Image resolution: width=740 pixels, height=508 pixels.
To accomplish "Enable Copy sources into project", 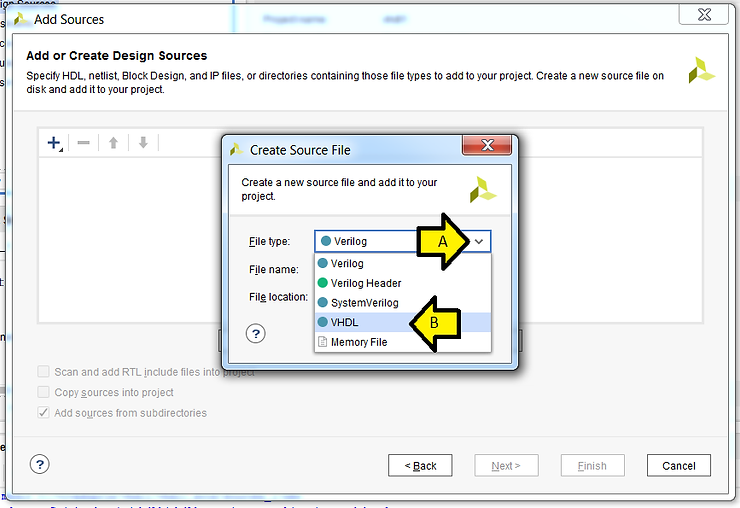I will pyautogui.click(x=44, y=392).
